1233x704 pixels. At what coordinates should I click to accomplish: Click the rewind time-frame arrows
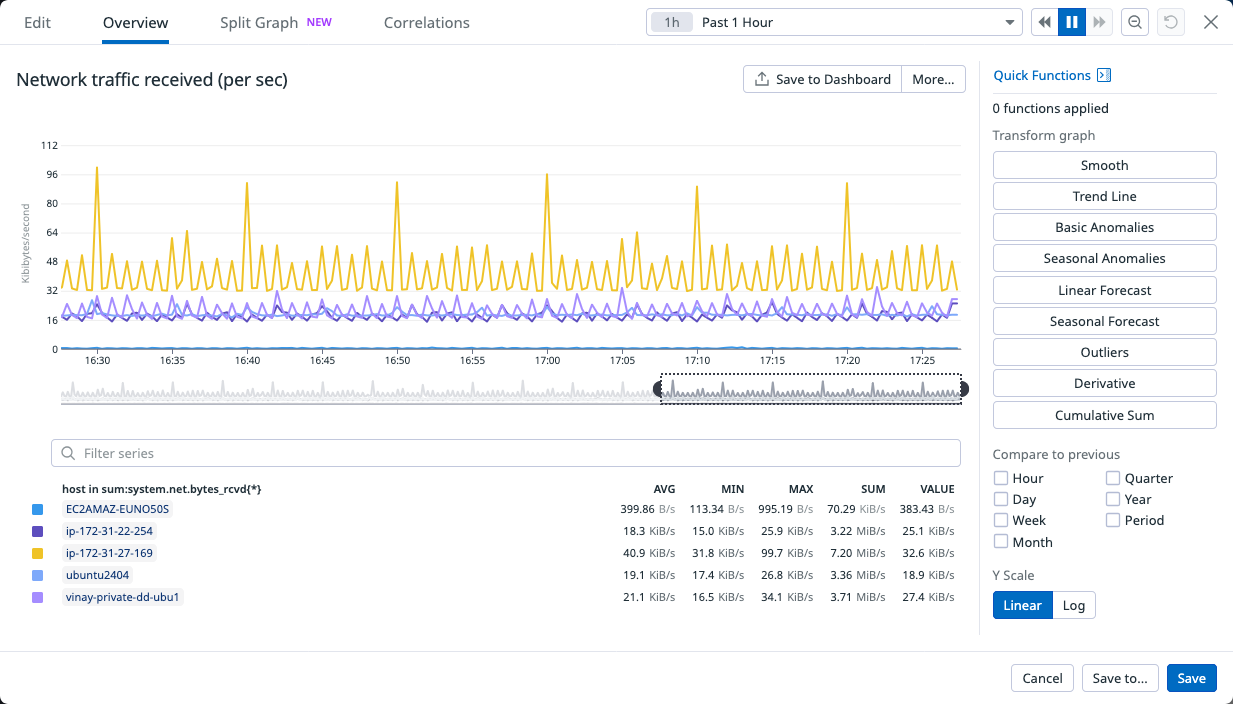1043,21
